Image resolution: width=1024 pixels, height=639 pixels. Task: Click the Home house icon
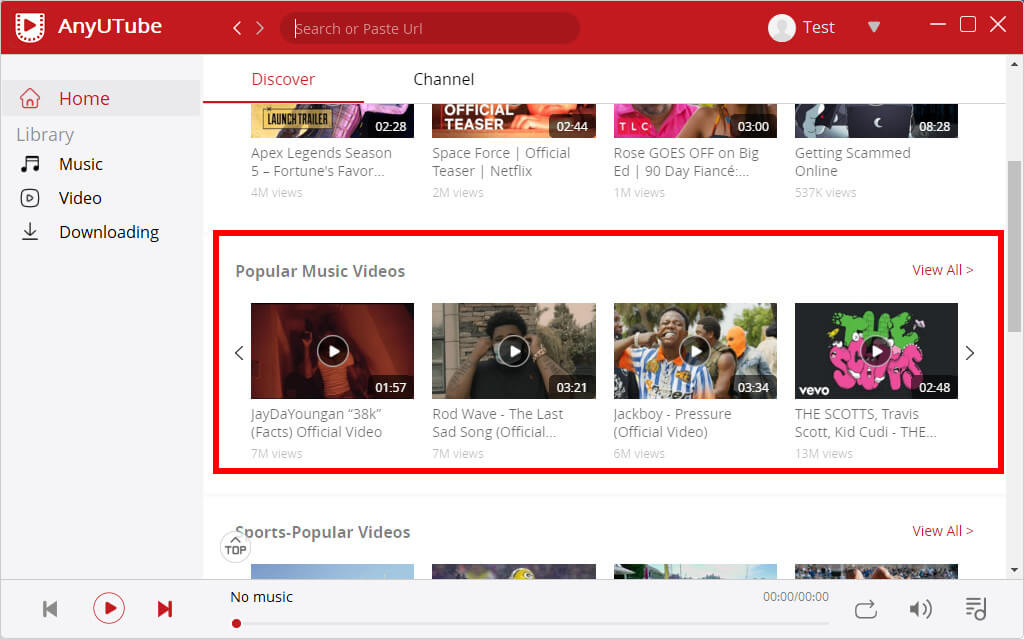tap(30, 98)
